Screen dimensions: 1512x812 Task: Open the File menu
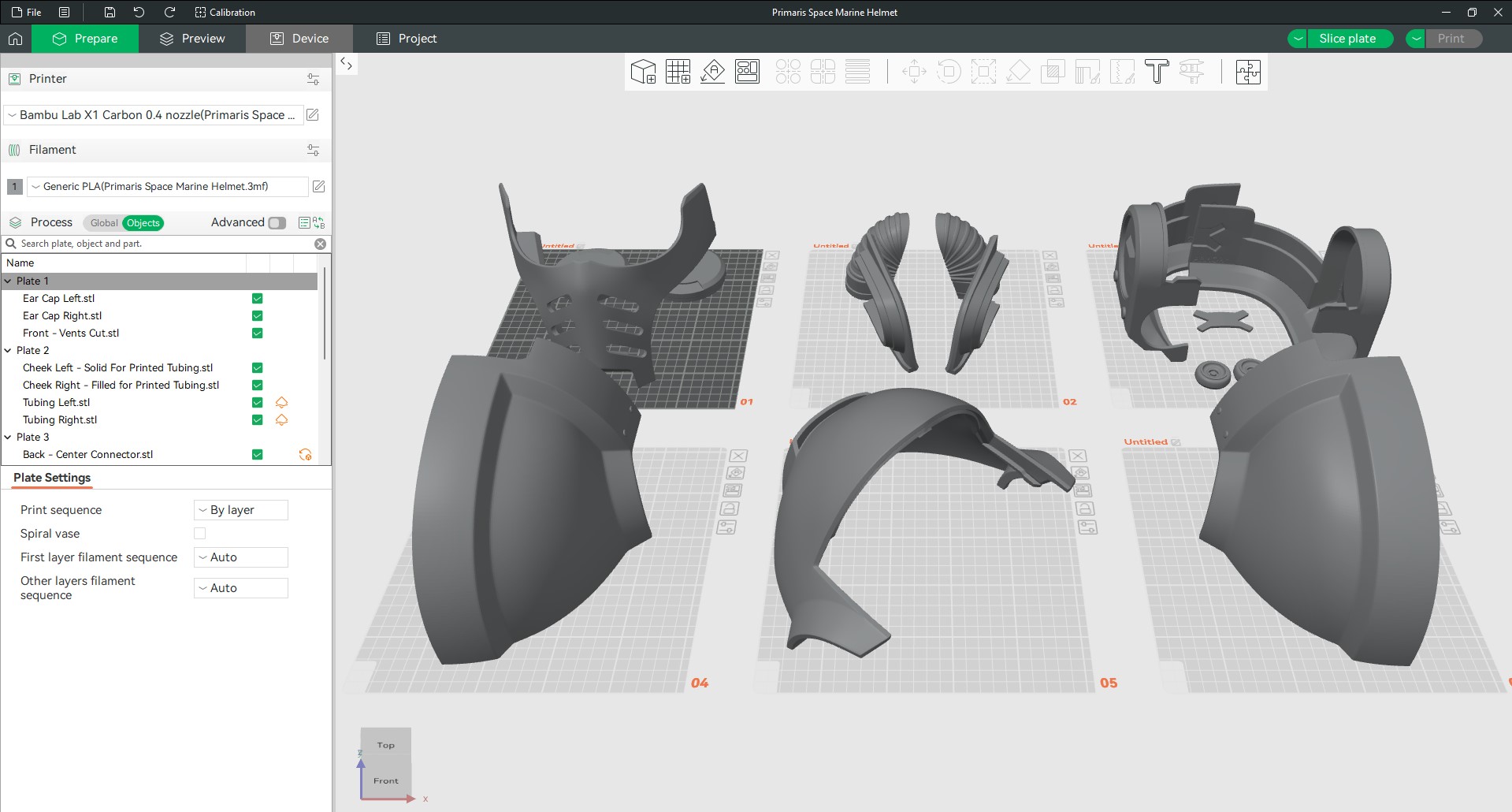coord(27,12)
